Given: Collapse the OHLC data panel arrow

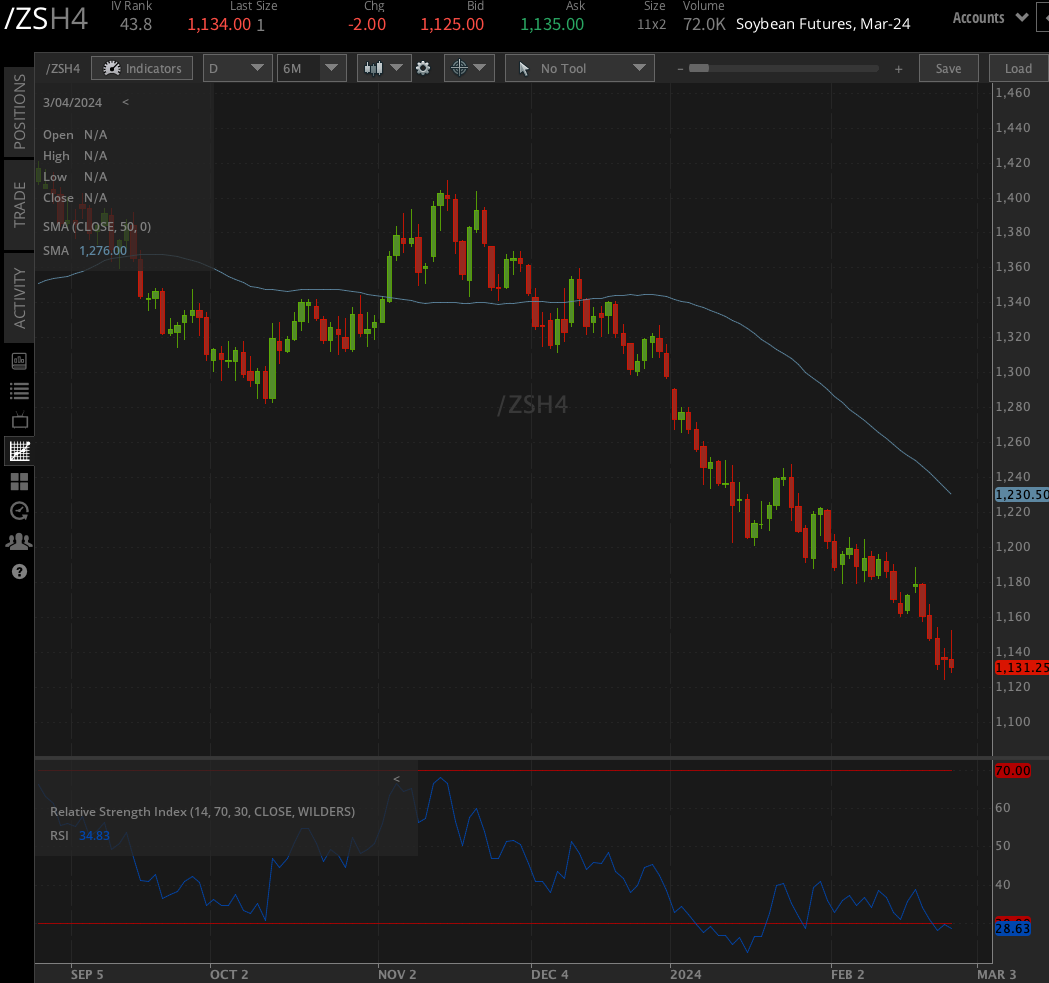Looking at the screenshot, I should (x=125, y=102).
